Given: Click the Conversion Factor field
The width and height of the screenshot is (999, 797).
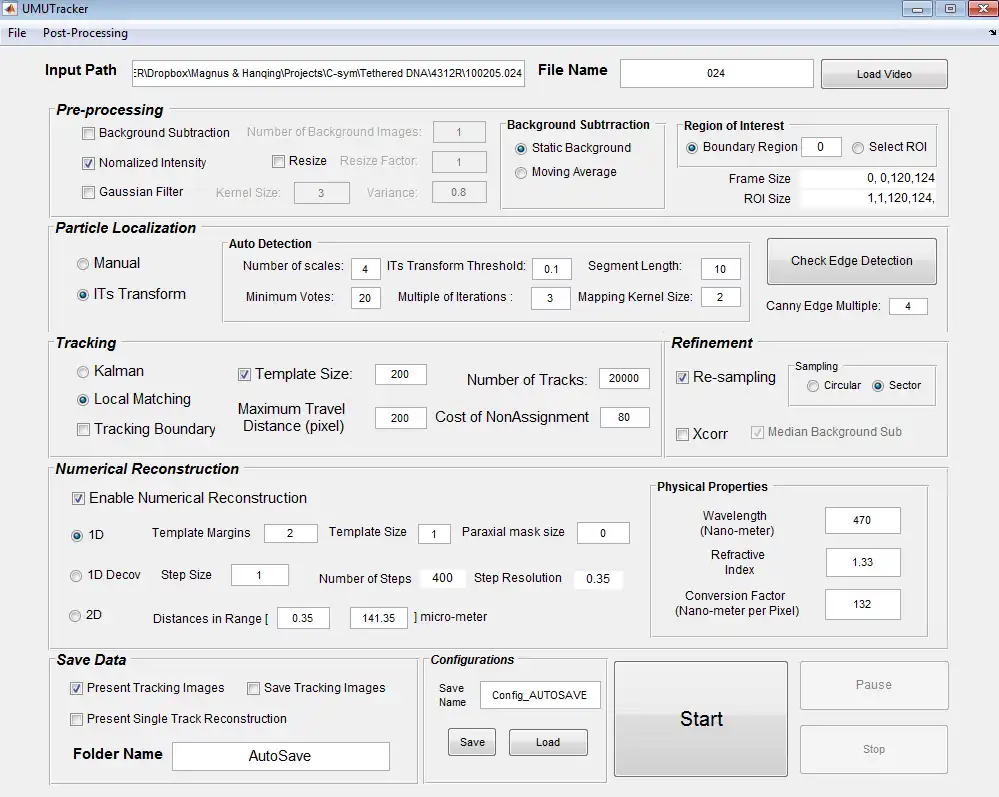Looking at the screenshot, I should pyautogui.click(x=862, y=605).
